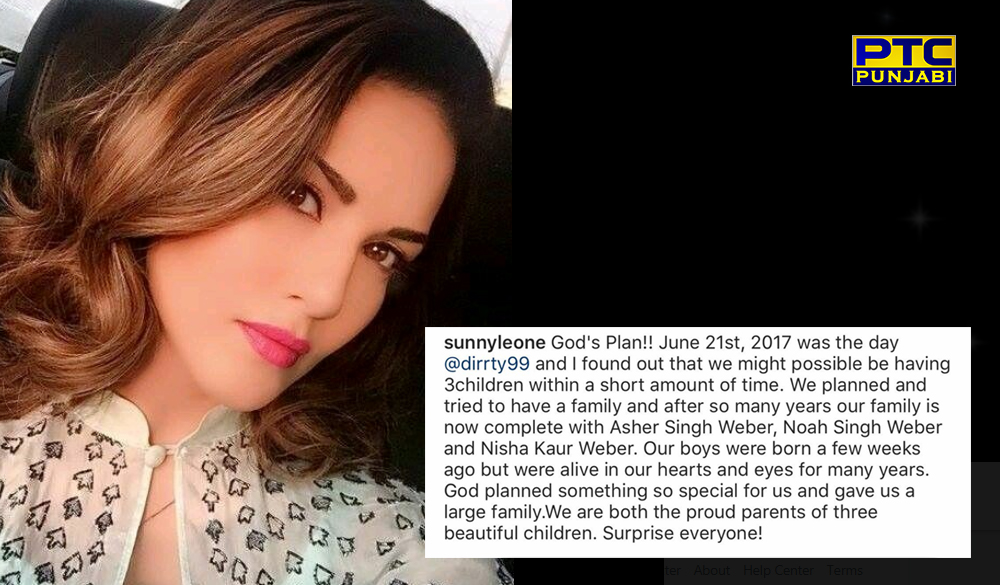Open the @dirrty99 mention link
The height and width of the screenshot is (585, 1000).
(487, 364)
